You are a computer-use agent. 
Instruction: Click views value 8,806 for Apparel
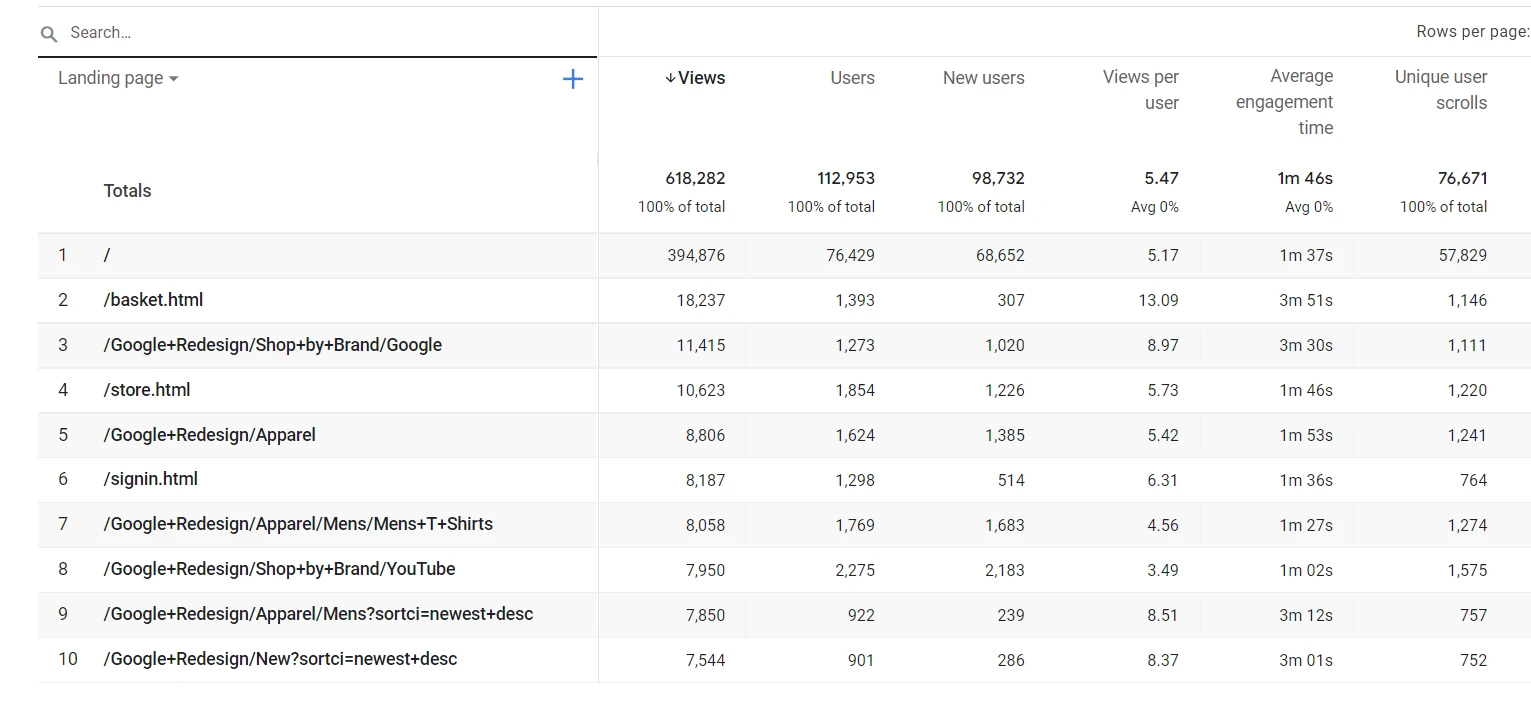[706, 436]
